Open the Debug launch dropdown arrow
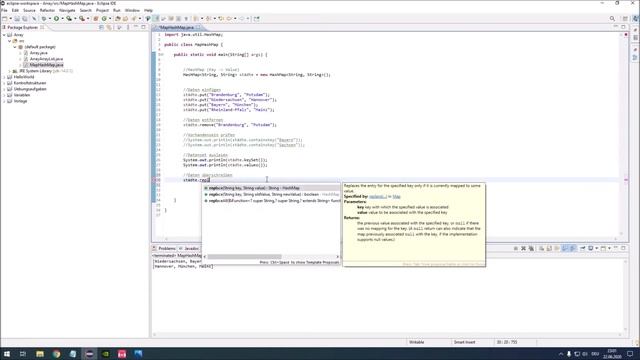The height and width of the screenshot is (360, 640). coord(50,18)
